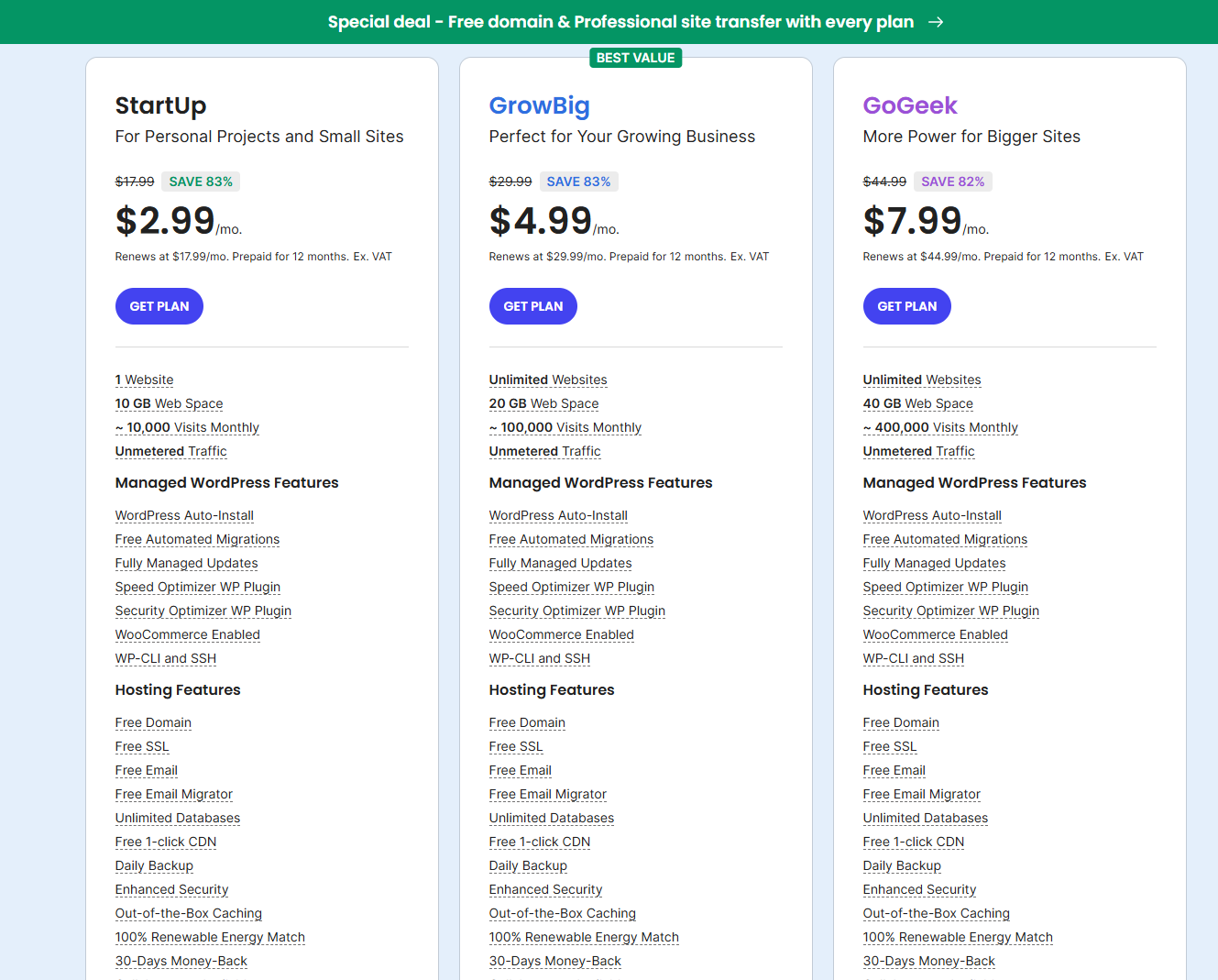This screenshot has width=1218, height=980.
Task: Click WooCommerce Enabled under GoGeek
Action: click(935, 634)
